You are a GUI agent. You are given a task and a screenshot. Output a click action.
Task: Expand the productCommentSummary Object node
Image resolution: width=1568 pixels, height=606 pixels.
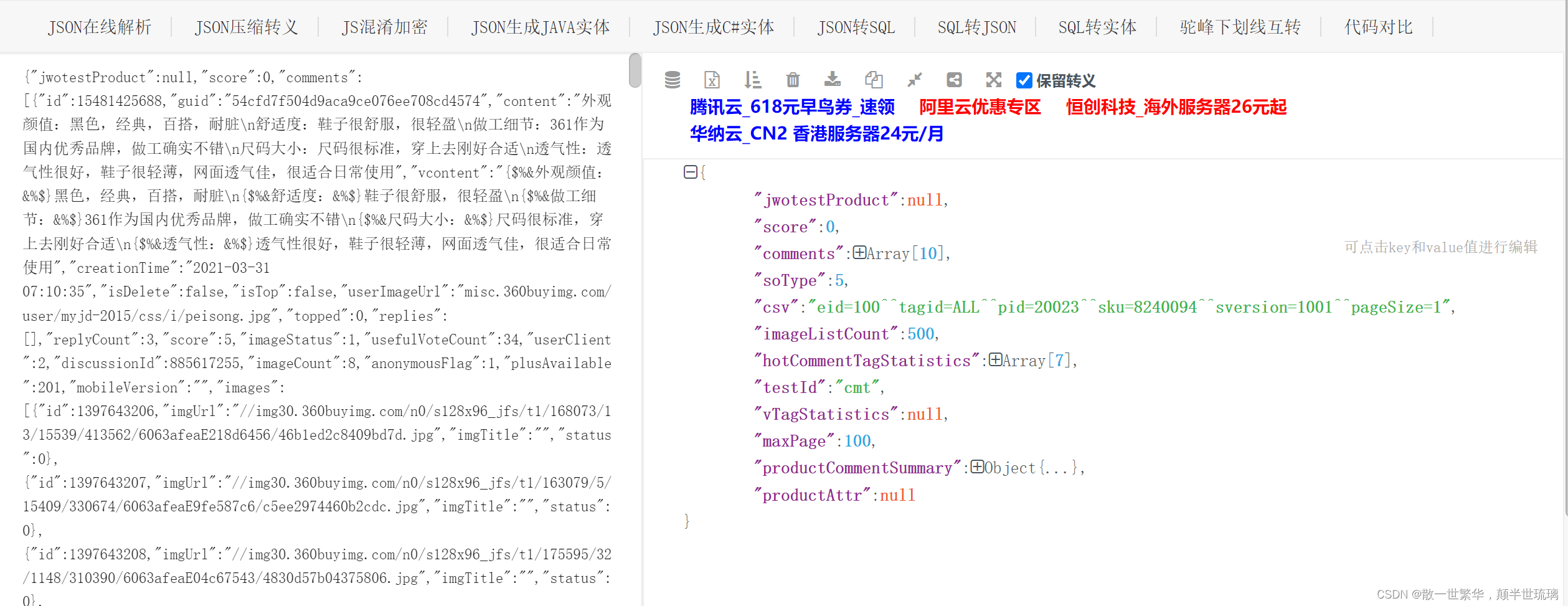[977, 466]
